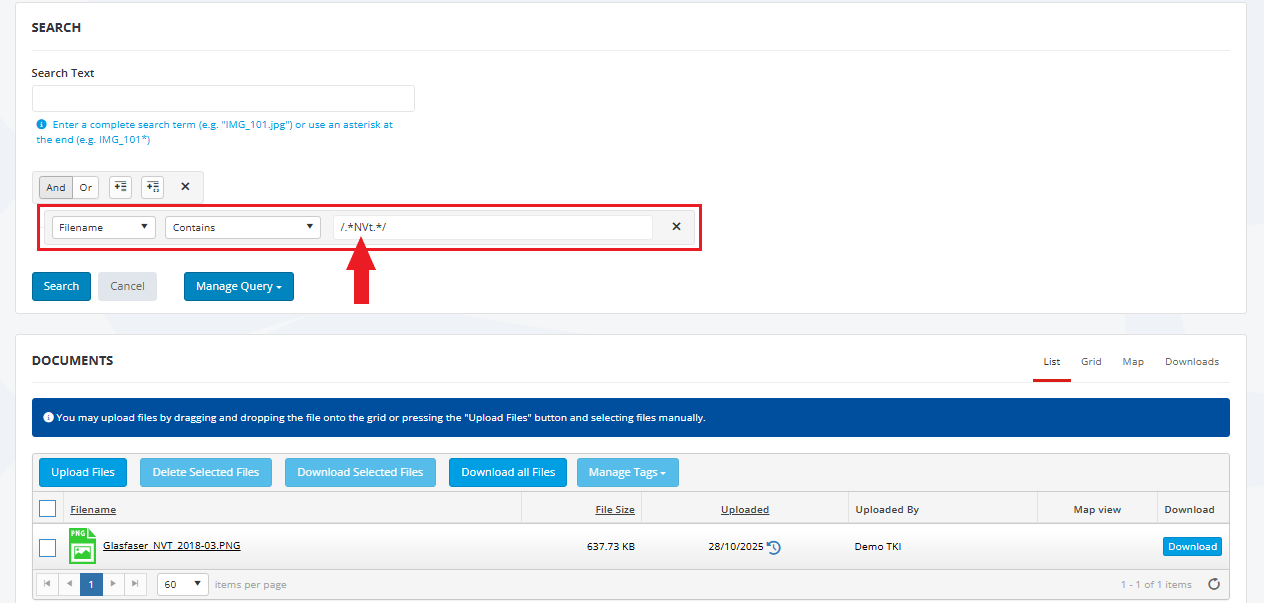Image resolution: width=1264 pixels, height=603 pixels.
Task: Click the Search Text input field
Action: [x=223, y=98]
